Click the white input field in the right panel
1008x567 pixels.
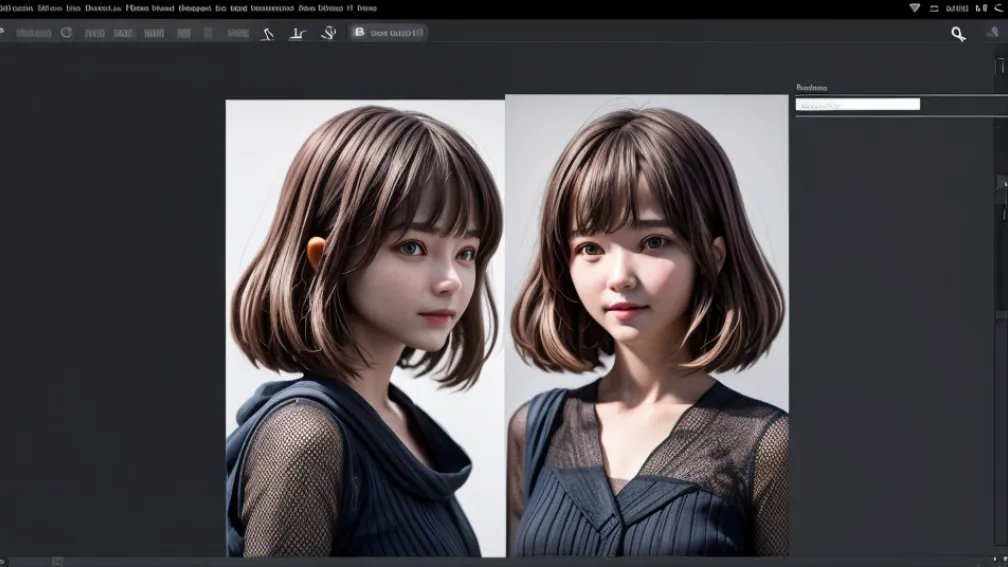(x=858, y=104)
